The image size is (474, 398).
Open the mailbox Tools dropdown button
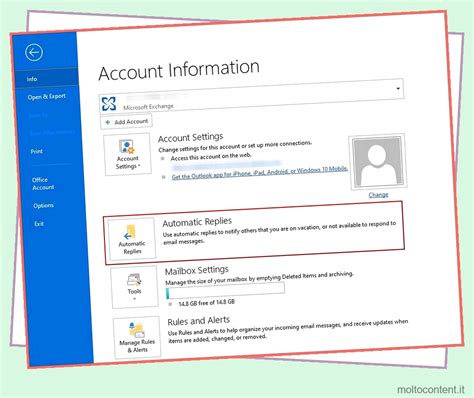pyautogui.click(x=134, y=287)
